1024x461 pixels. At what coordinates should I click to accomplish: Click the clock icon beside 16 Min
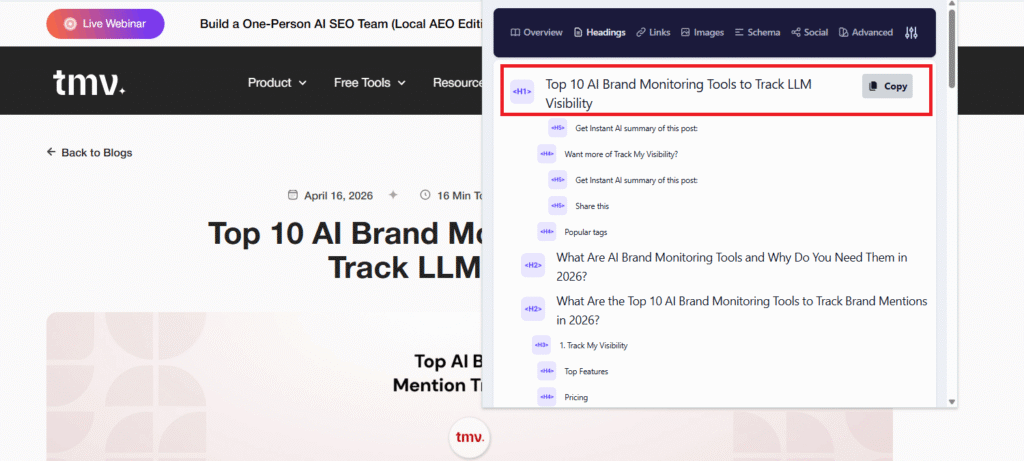(x=425, y=195)
